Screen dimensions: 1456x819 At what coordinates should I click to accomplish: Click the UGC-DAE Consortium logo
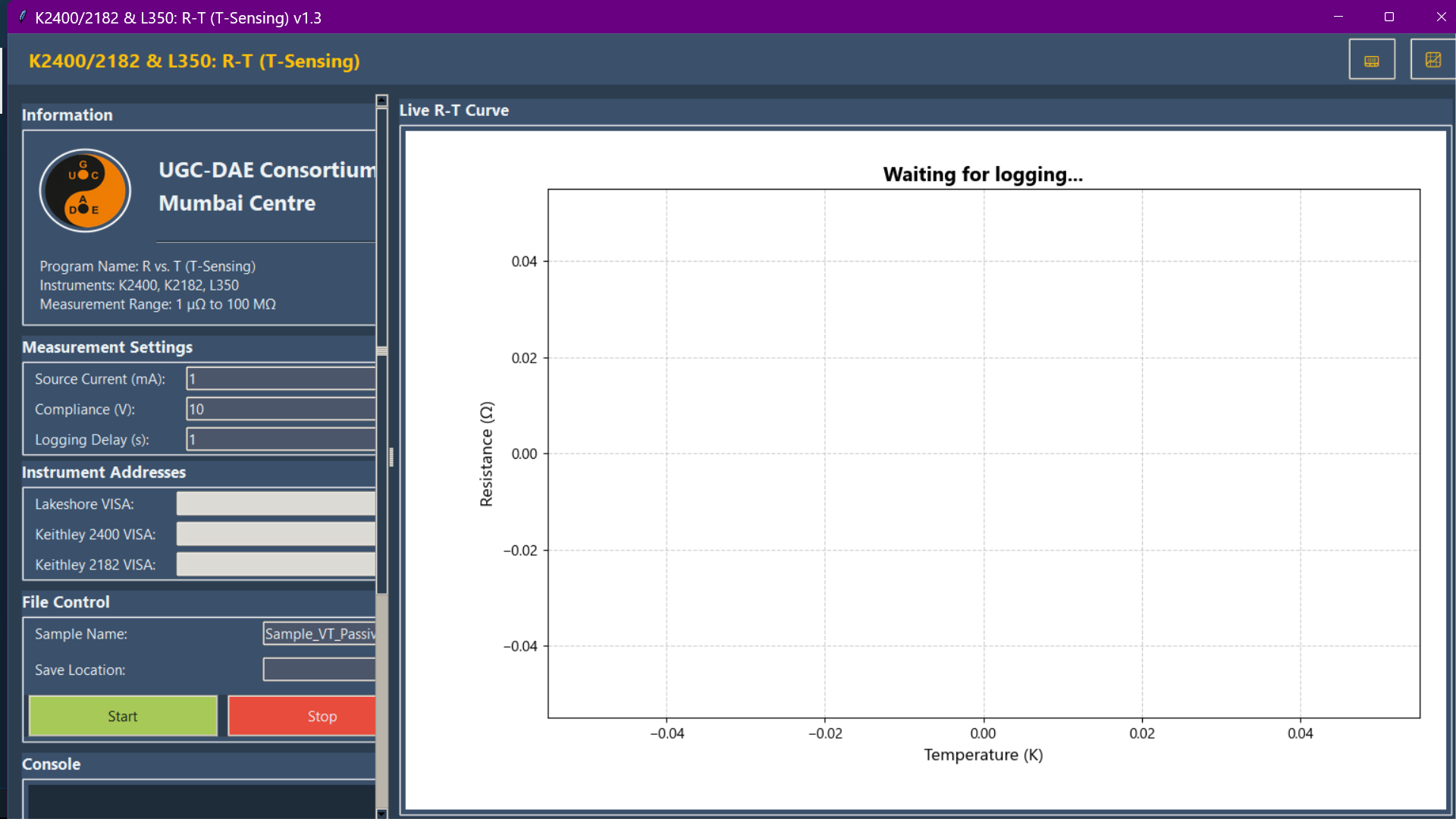pos(85,190)
